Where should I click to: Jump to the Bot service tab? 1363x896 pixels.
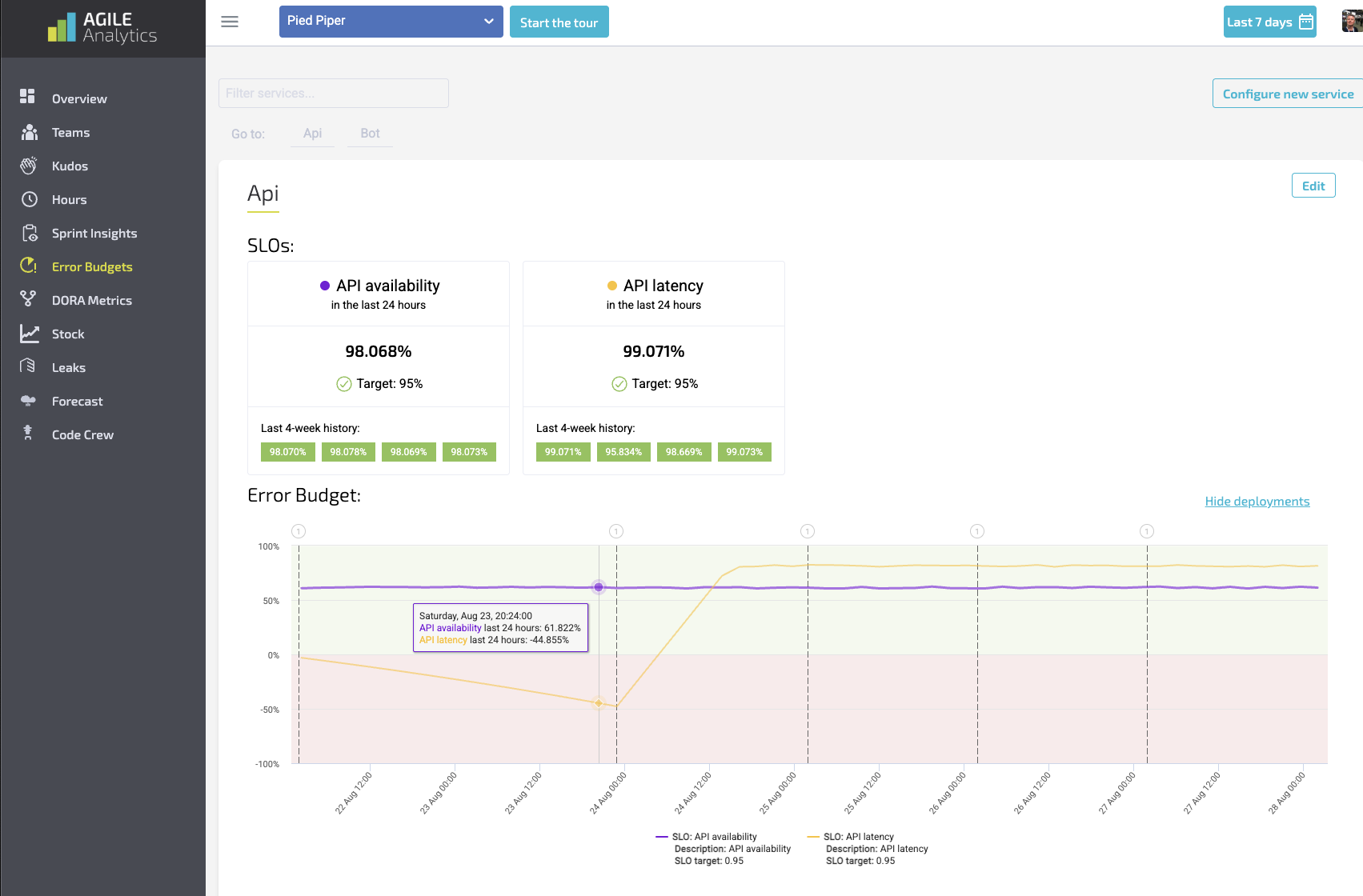coord(370,134)
